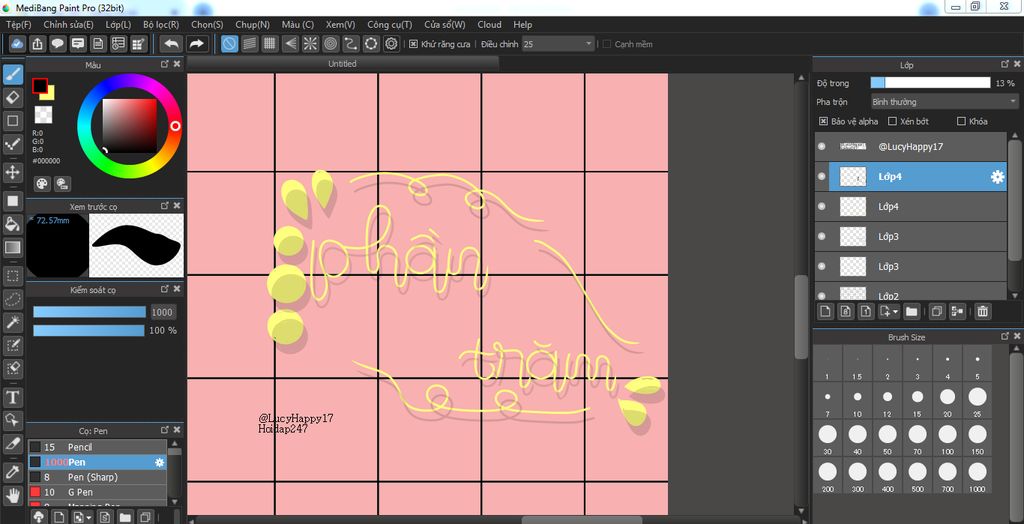Select the Pen (Sharp) brush
This screenshot has width=1024, height=524.
(98, 477)
